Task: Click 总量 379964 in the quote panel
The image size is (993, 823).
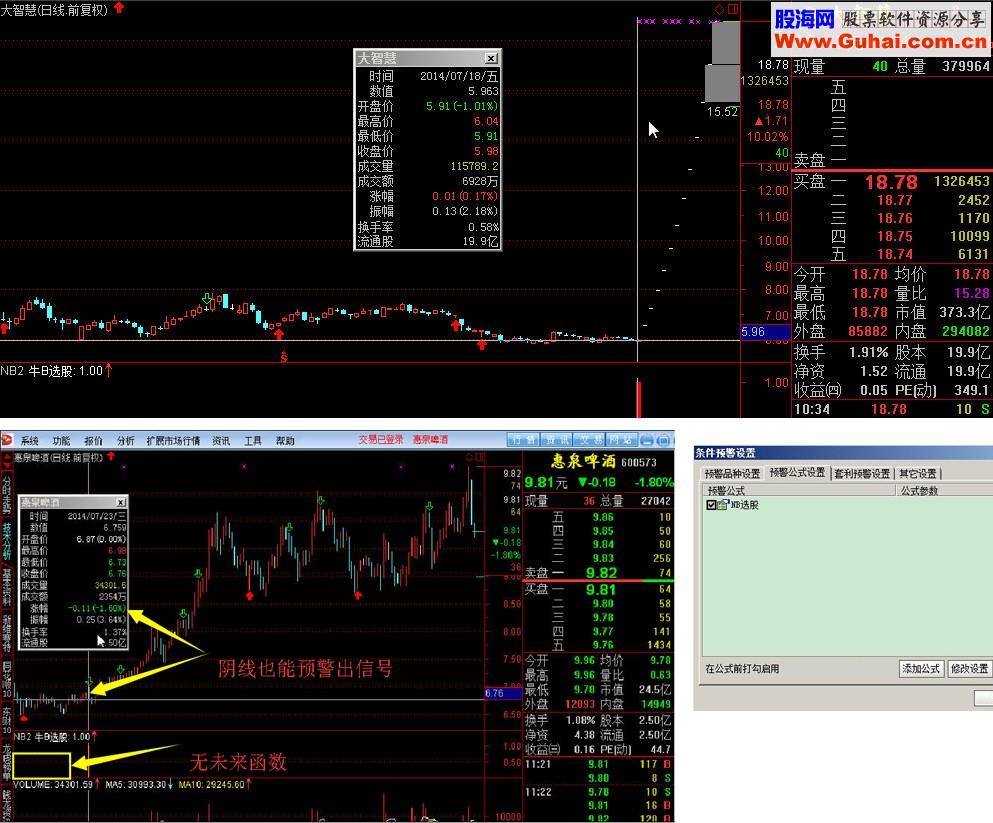Action: (x=942, y=66)
